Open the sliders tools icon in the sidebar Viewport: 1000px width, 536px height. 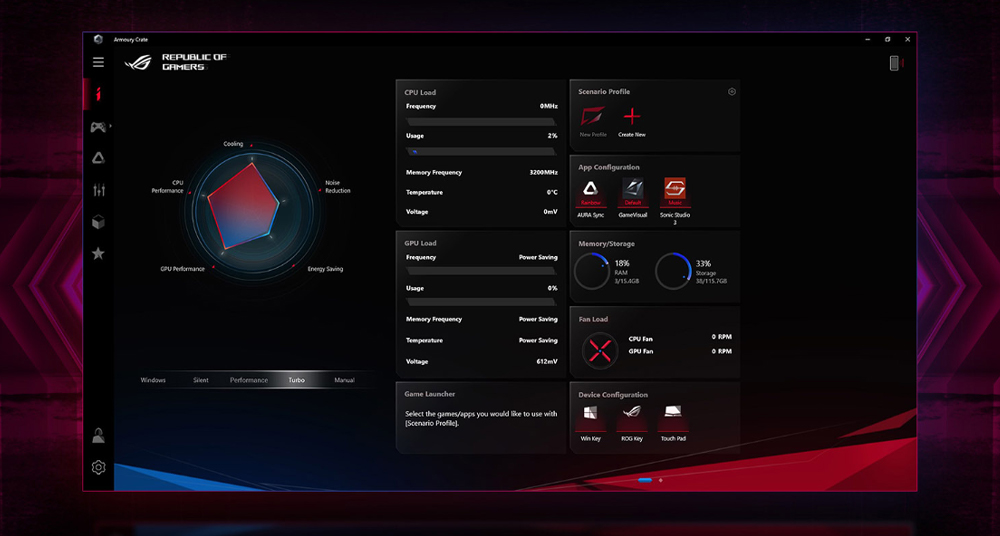(98, 190)
